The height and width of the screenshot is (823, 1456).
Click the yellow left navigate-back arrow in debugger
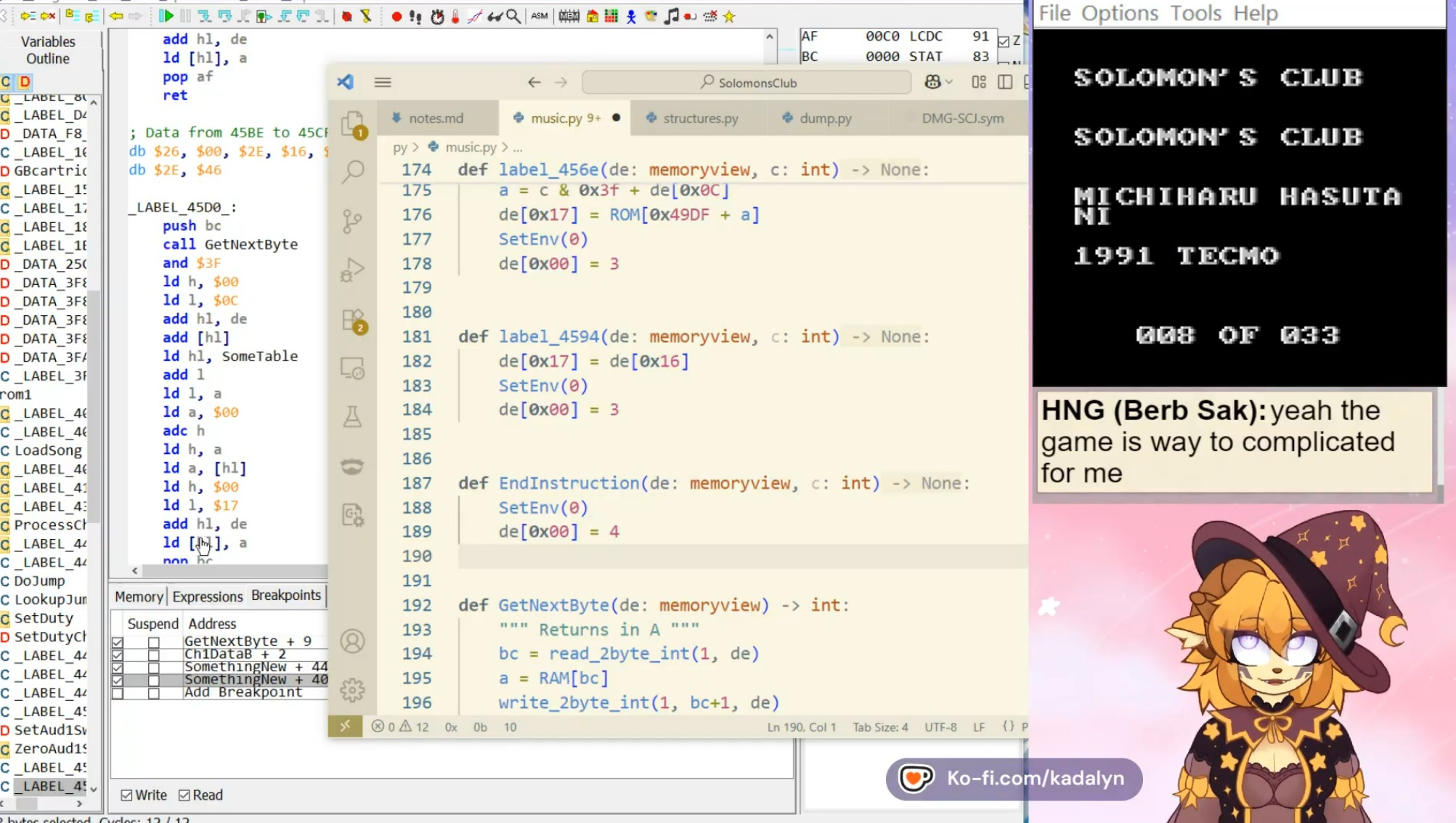(x=116, y=16)
